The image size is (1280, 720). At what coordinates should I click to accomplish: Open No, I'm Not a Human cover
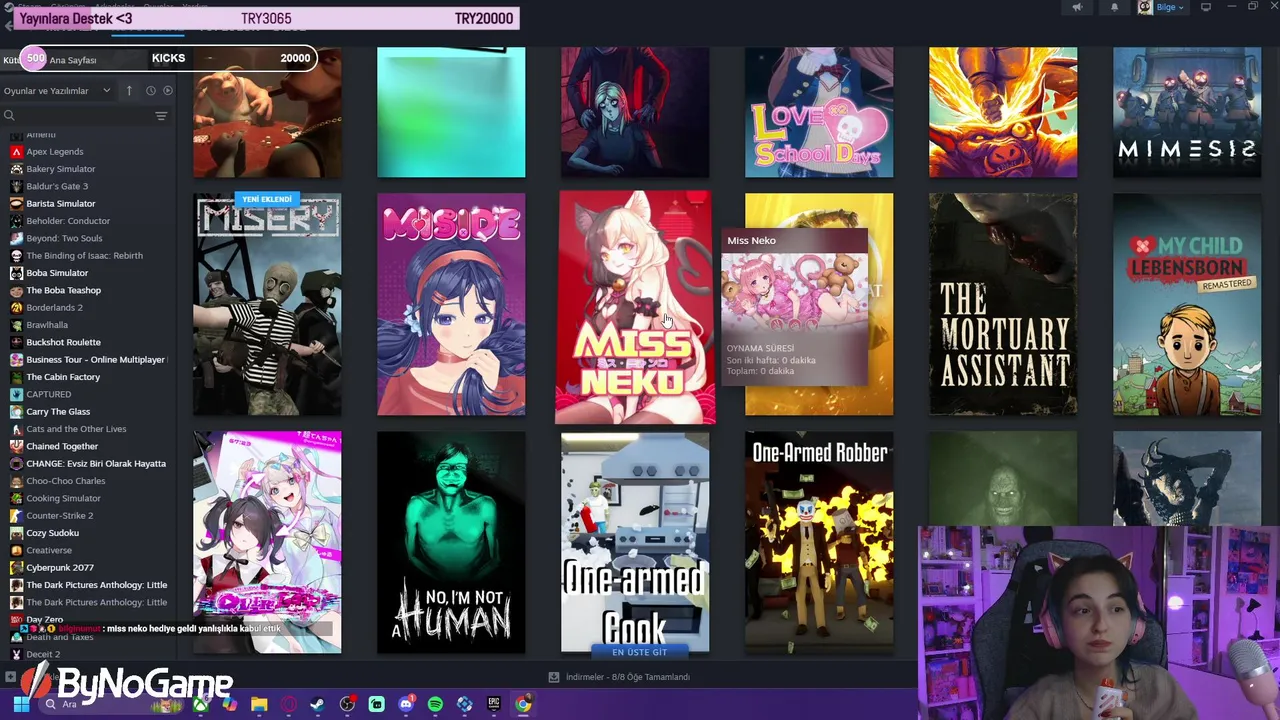coord(451,542)
